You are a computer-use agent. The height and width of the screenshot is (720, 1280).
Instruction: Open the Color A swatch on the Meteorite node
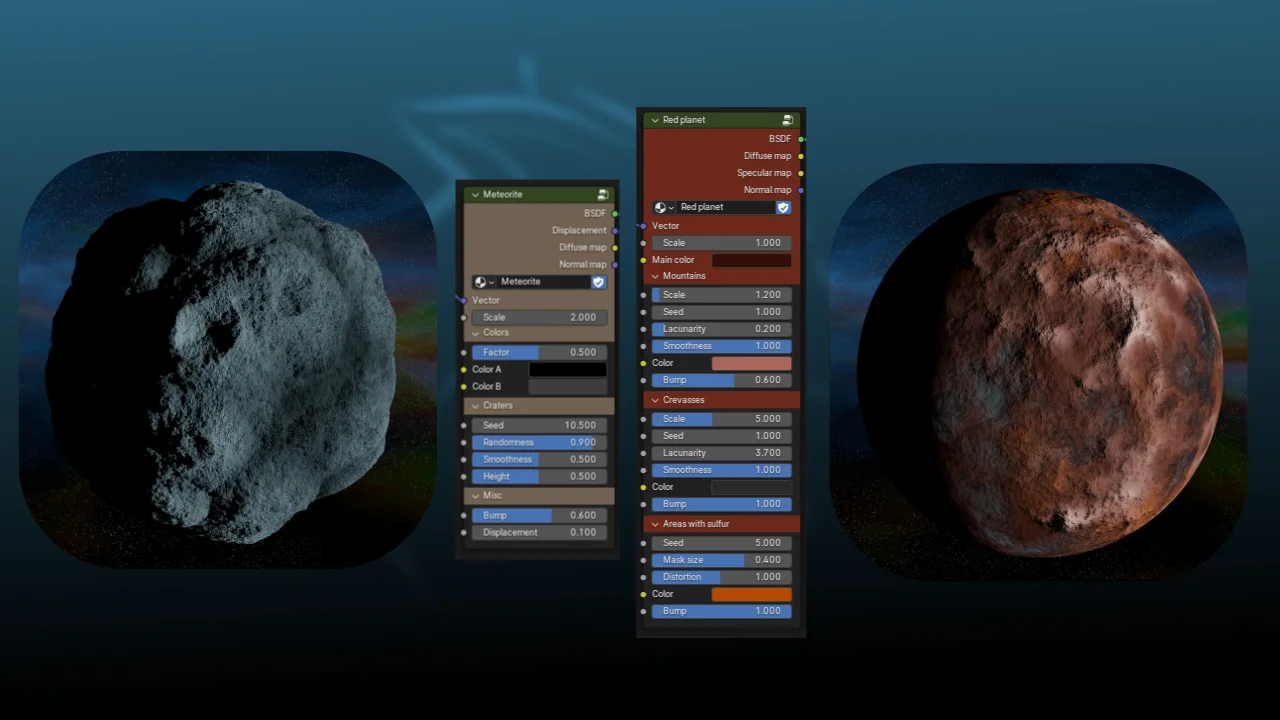[567, 369]
